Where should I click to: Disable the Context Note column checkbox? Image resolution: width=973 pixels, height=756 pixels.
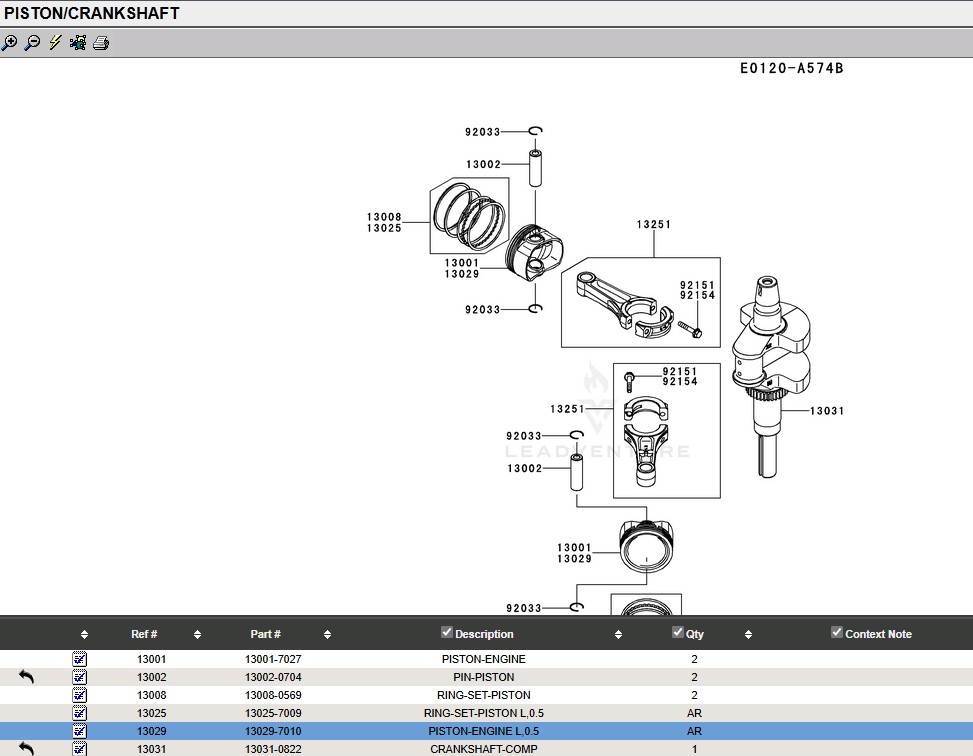(837, 633)
